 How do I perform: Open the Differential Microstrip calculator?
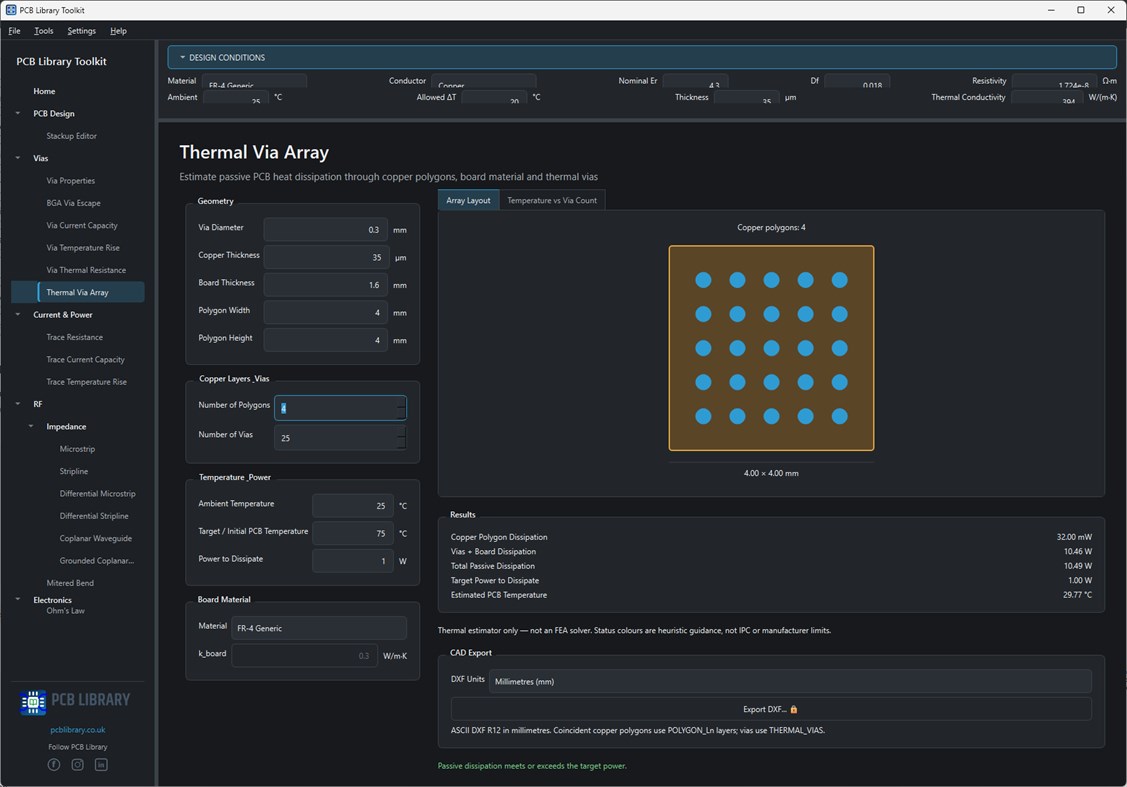click(x=97, y=493)
